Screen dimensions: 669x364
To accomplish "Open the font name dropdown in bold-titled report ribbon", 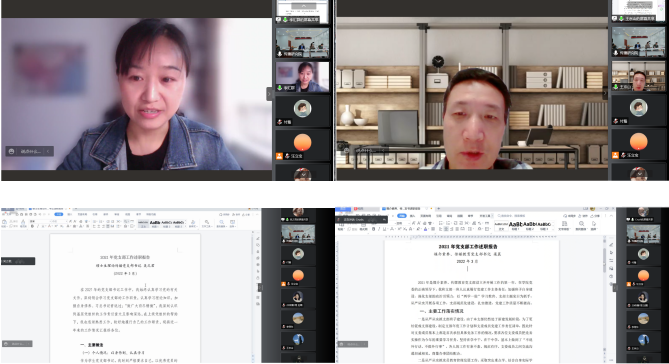I will 401,223.
